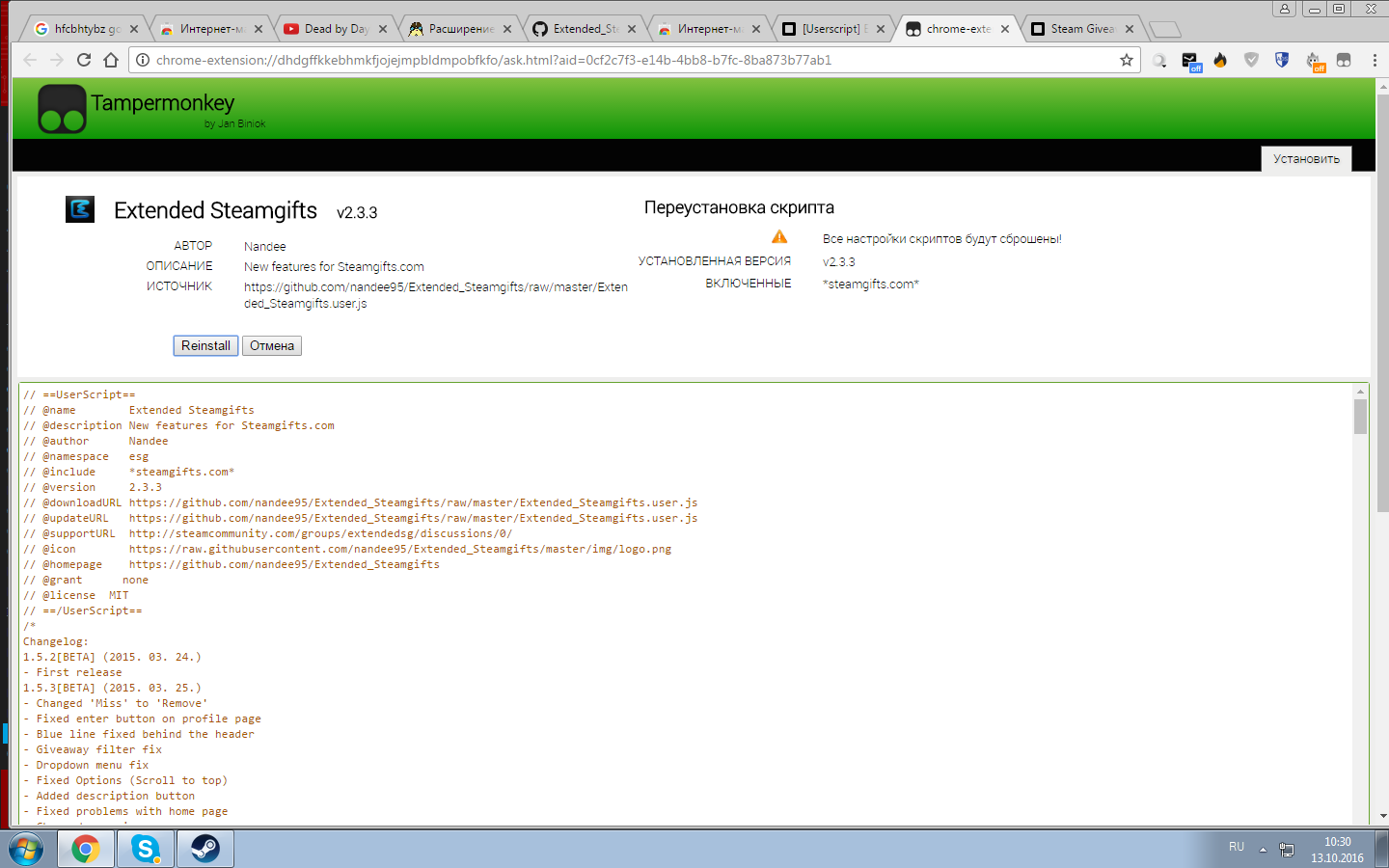Image resolution: width=1389 pixels, height=868 pixels.
Task: Click the code box scrollbar up arrow
Action: (1360, 391)
